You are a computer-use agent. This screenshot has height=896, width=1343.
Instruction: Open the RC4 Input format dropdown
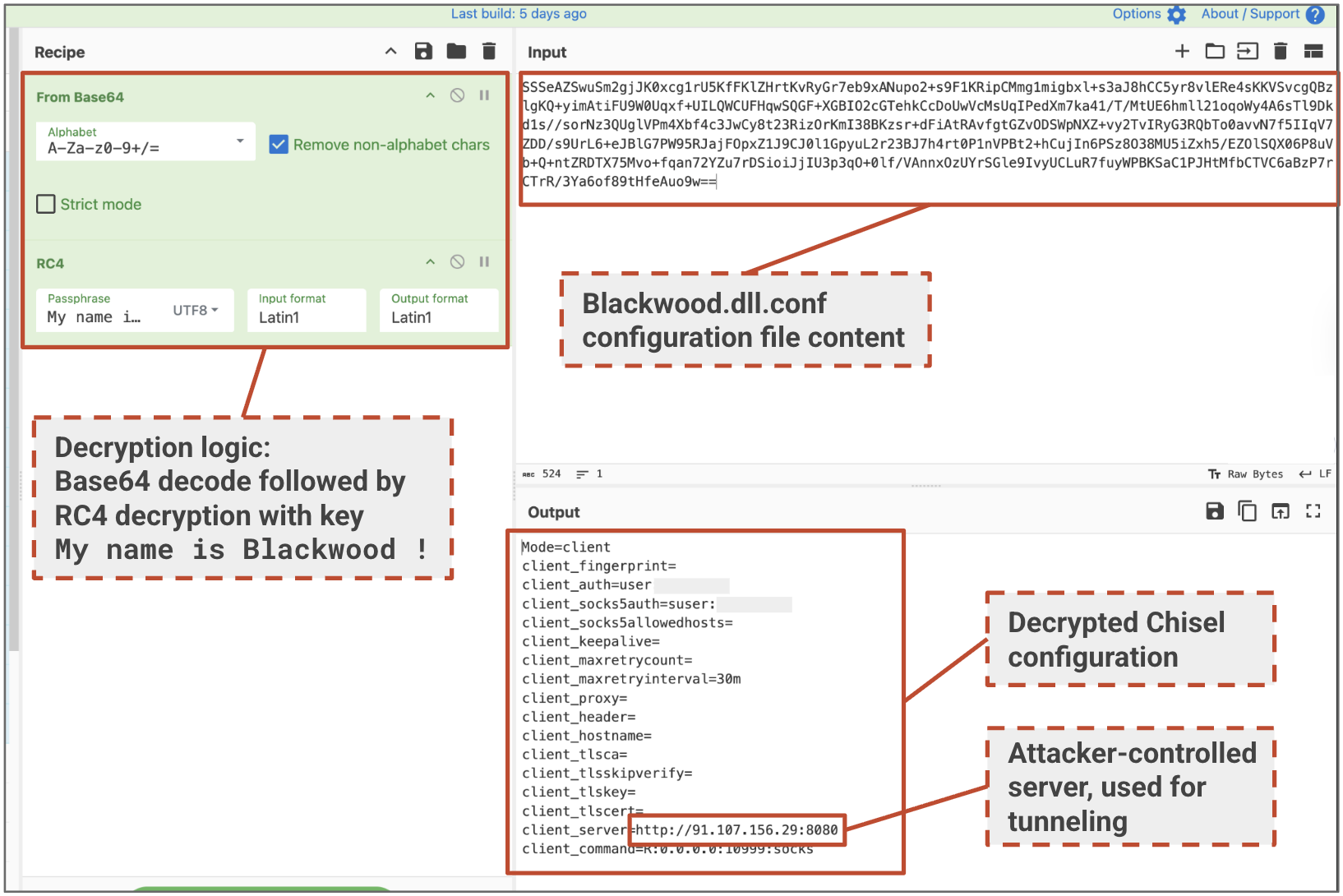click(x=307, y=310)
